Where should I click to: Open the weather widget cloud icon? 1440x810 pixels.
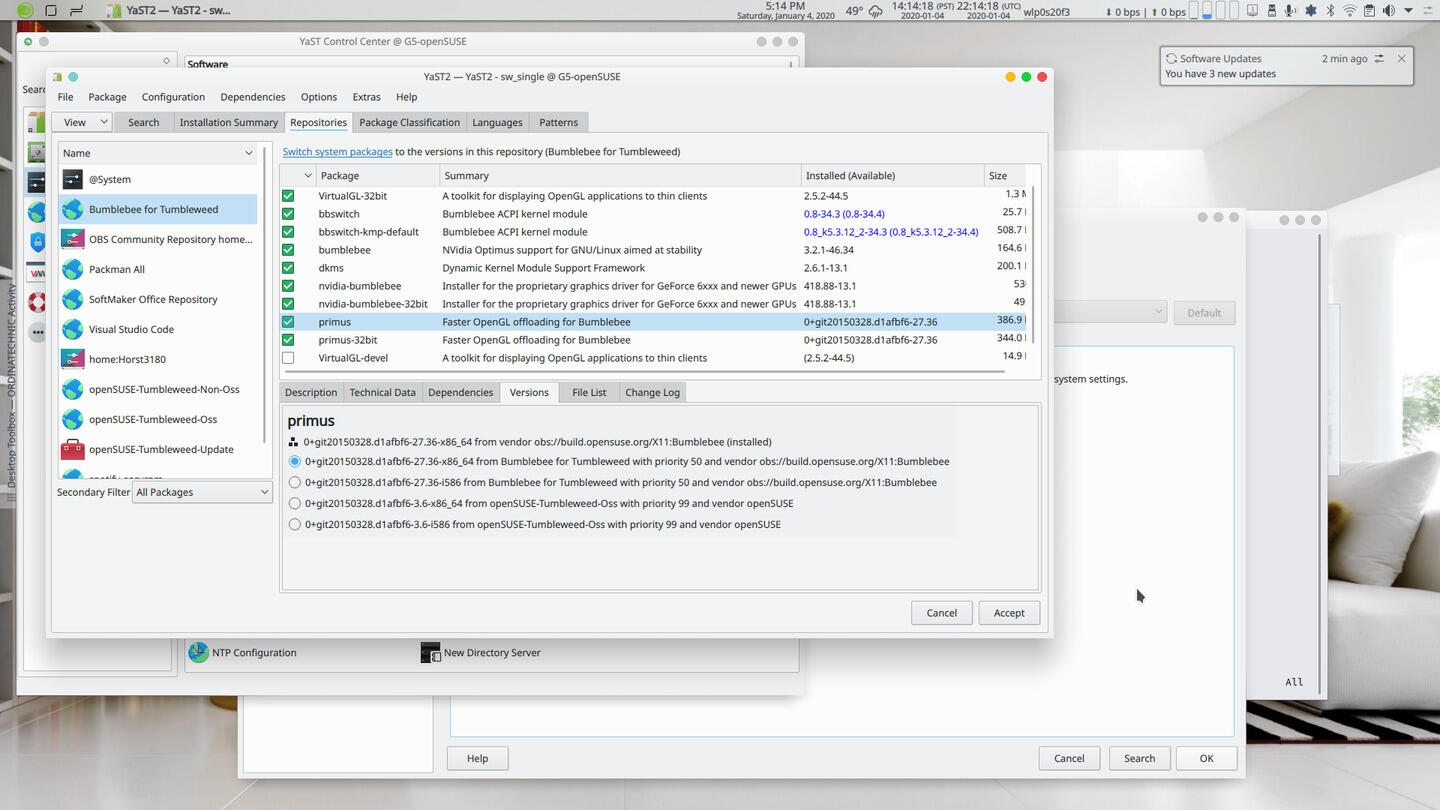tap(876, 11)
